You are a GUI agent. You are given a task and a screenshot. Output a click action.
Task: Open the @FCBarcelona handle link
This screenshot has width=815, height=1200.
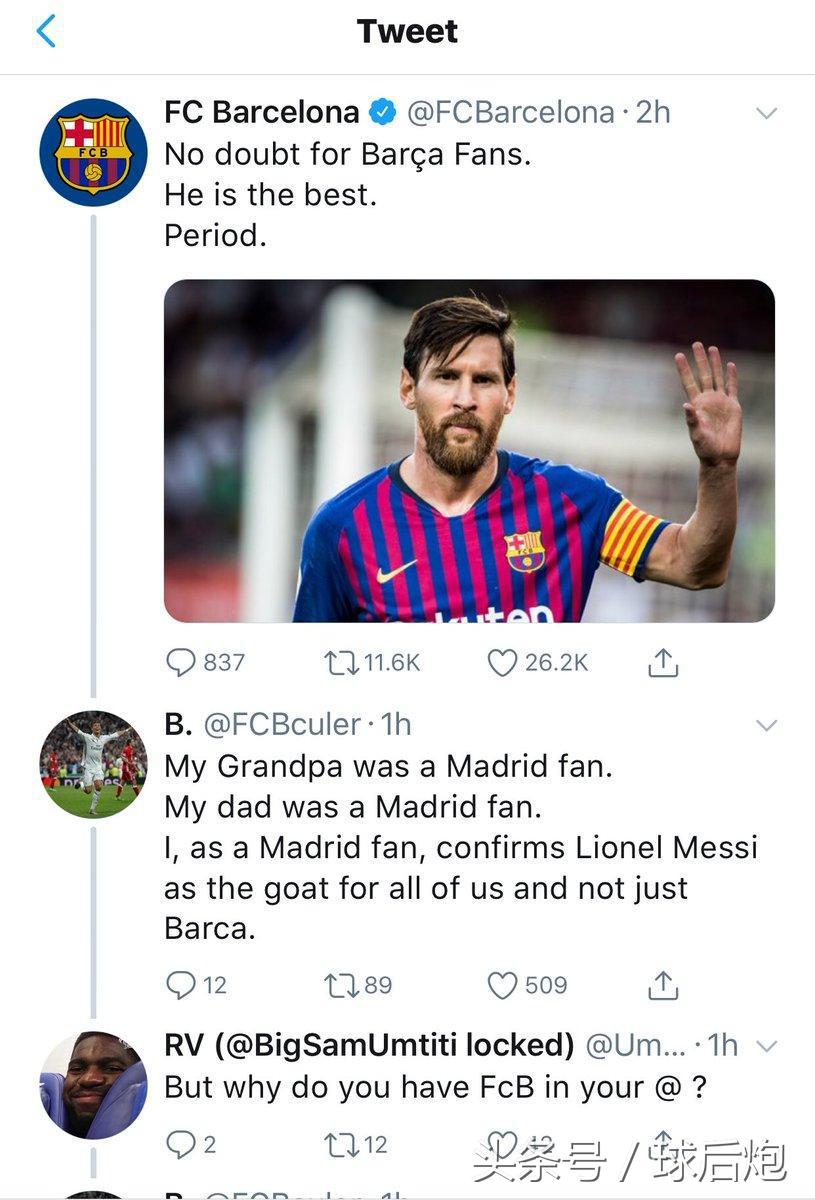pyautogui.click(x=510, y=112)
